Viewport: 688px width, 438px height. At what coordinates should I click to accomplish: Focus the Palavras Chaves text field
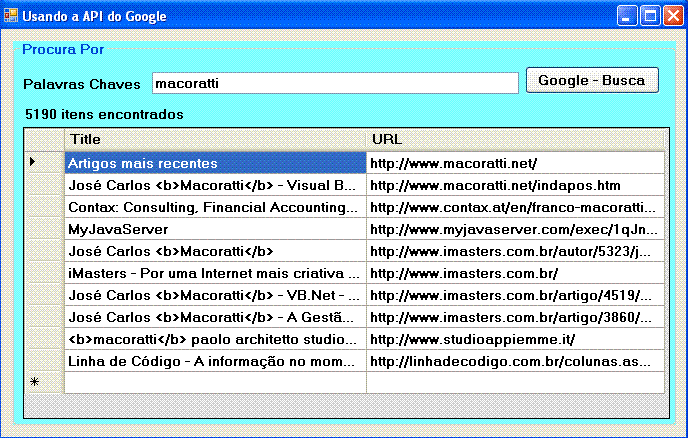(335, 83)
